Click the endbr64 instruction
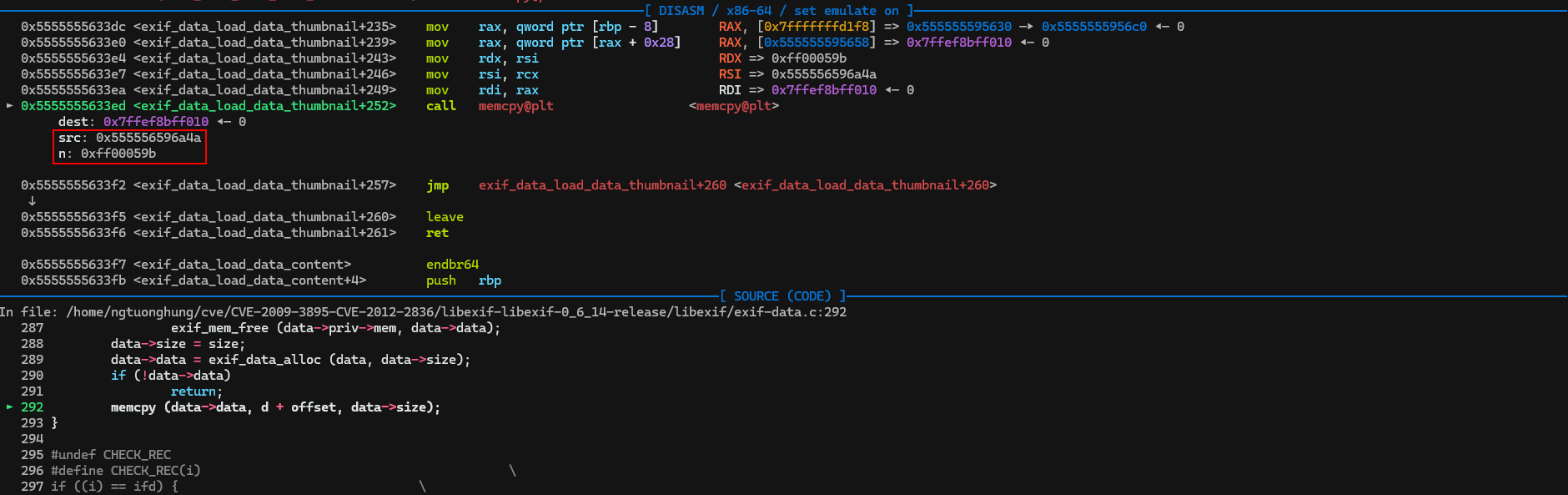Screen dimensions: 1568x495 452,265
